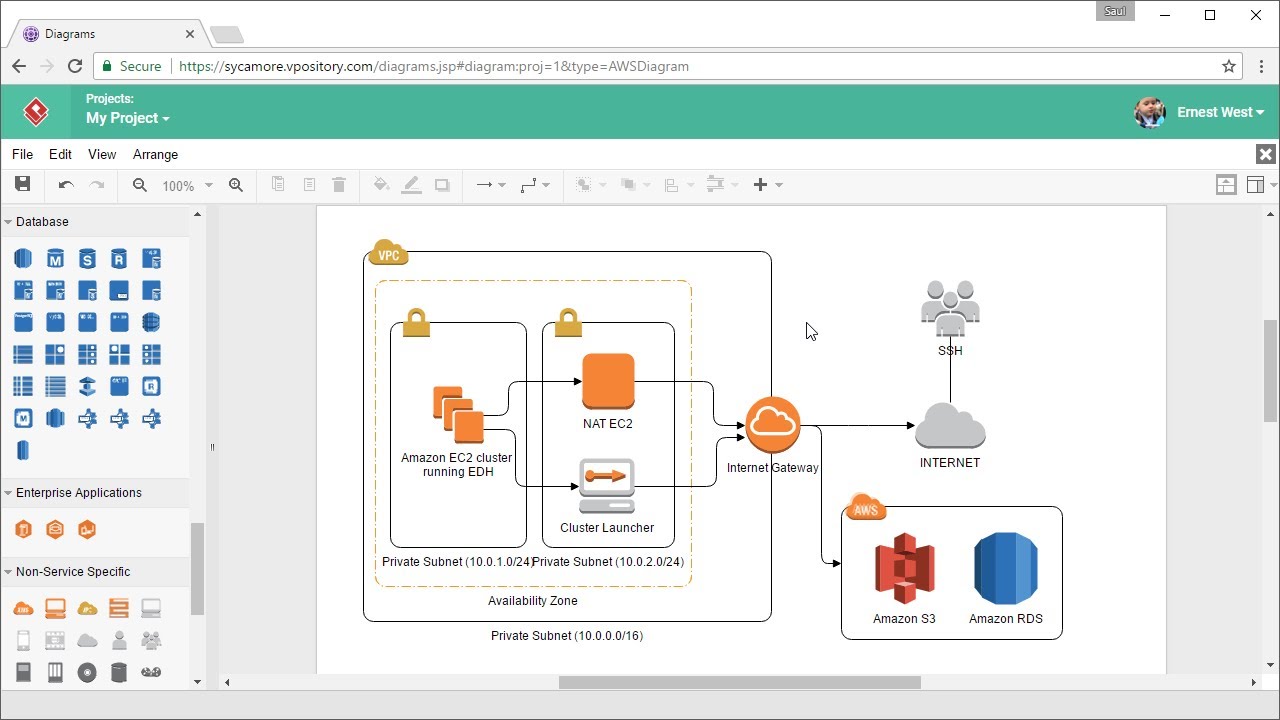Image resolution: width=1280 pixels, height=720 pixels.
Task: Pick the fill color bucket tool
Action: 381,185
